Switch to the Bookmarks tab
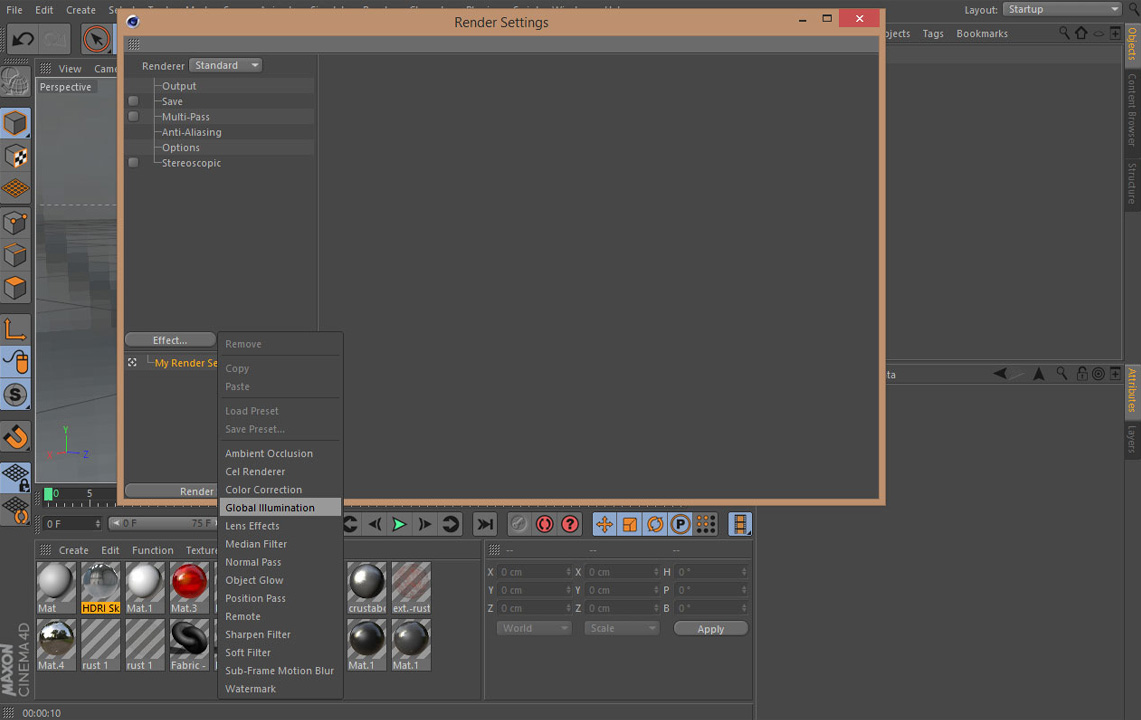The image size is (1141, 720). [x=981, y=33]
